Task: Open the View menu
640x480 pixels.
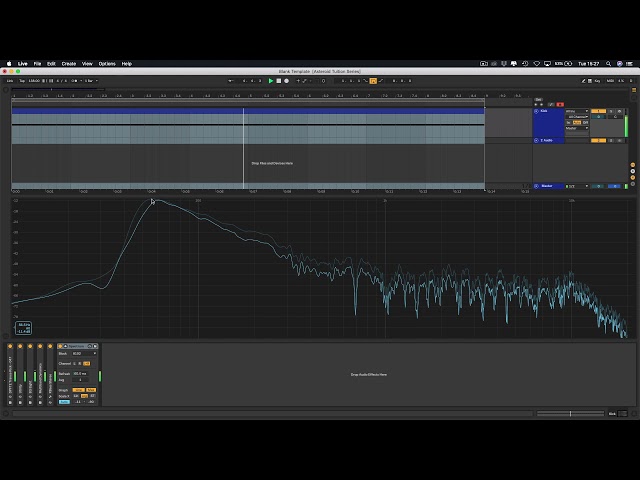Action: coord(87,64)
